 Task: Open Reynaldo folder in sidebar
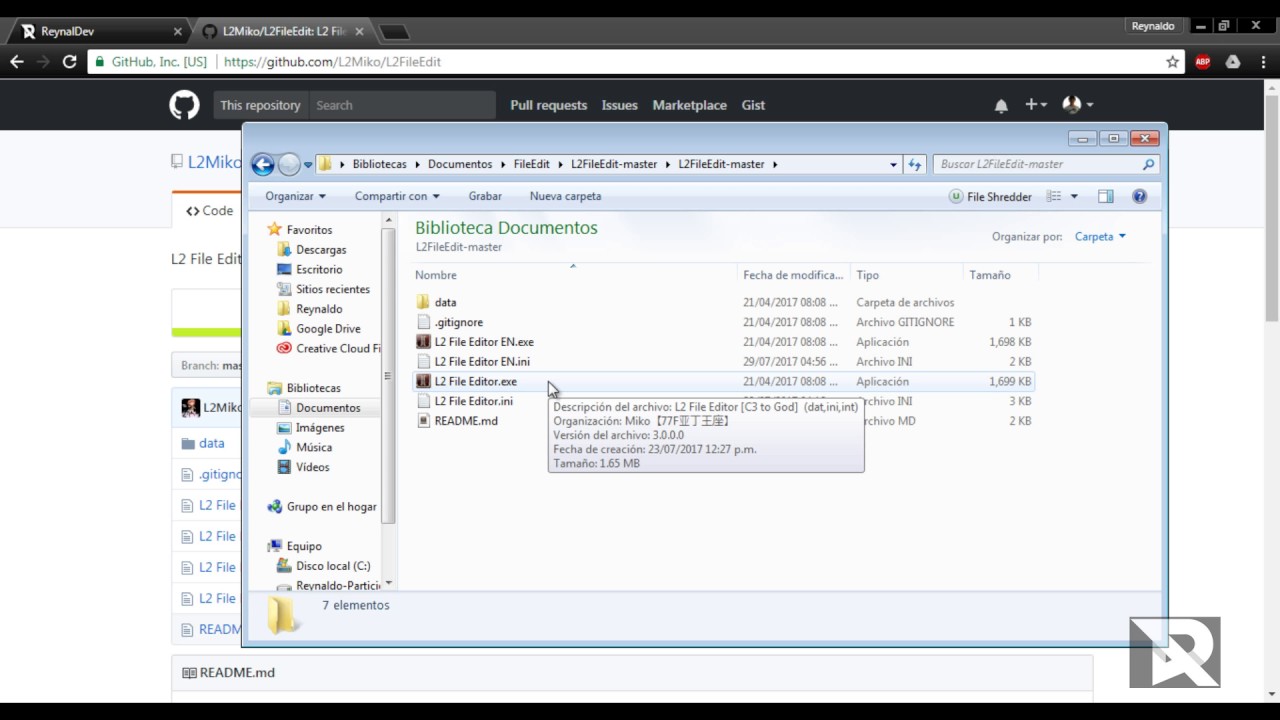click(x=319, y=309)
